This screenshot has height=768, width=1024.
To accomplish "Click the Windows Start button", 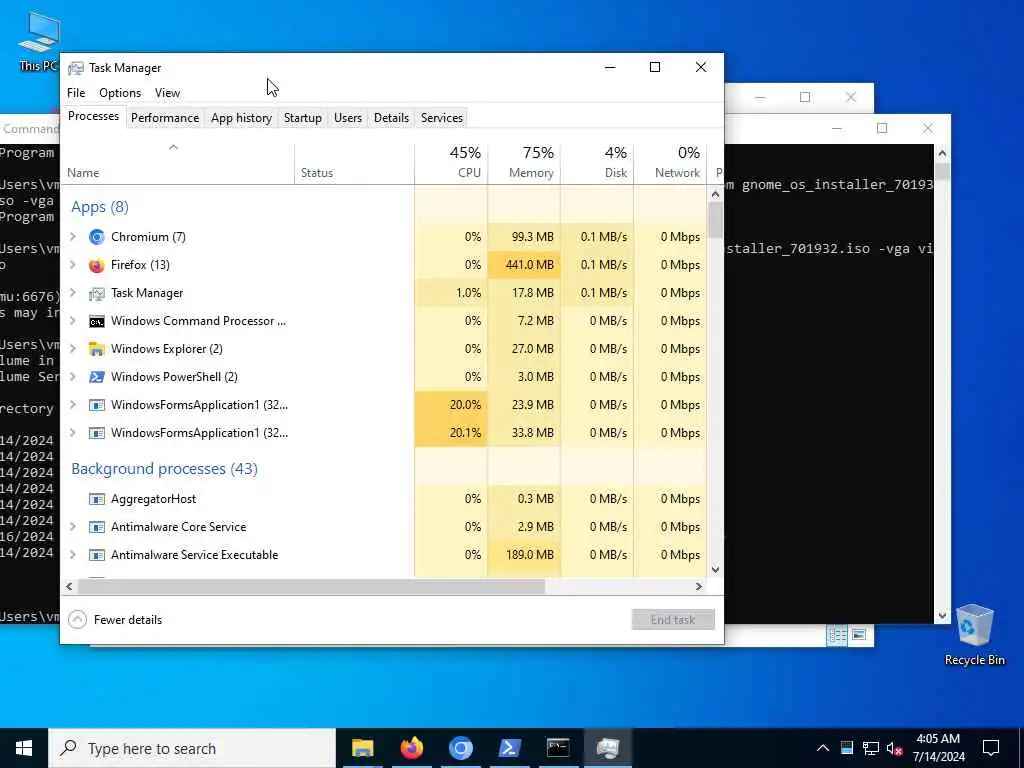I will (24, 748).
